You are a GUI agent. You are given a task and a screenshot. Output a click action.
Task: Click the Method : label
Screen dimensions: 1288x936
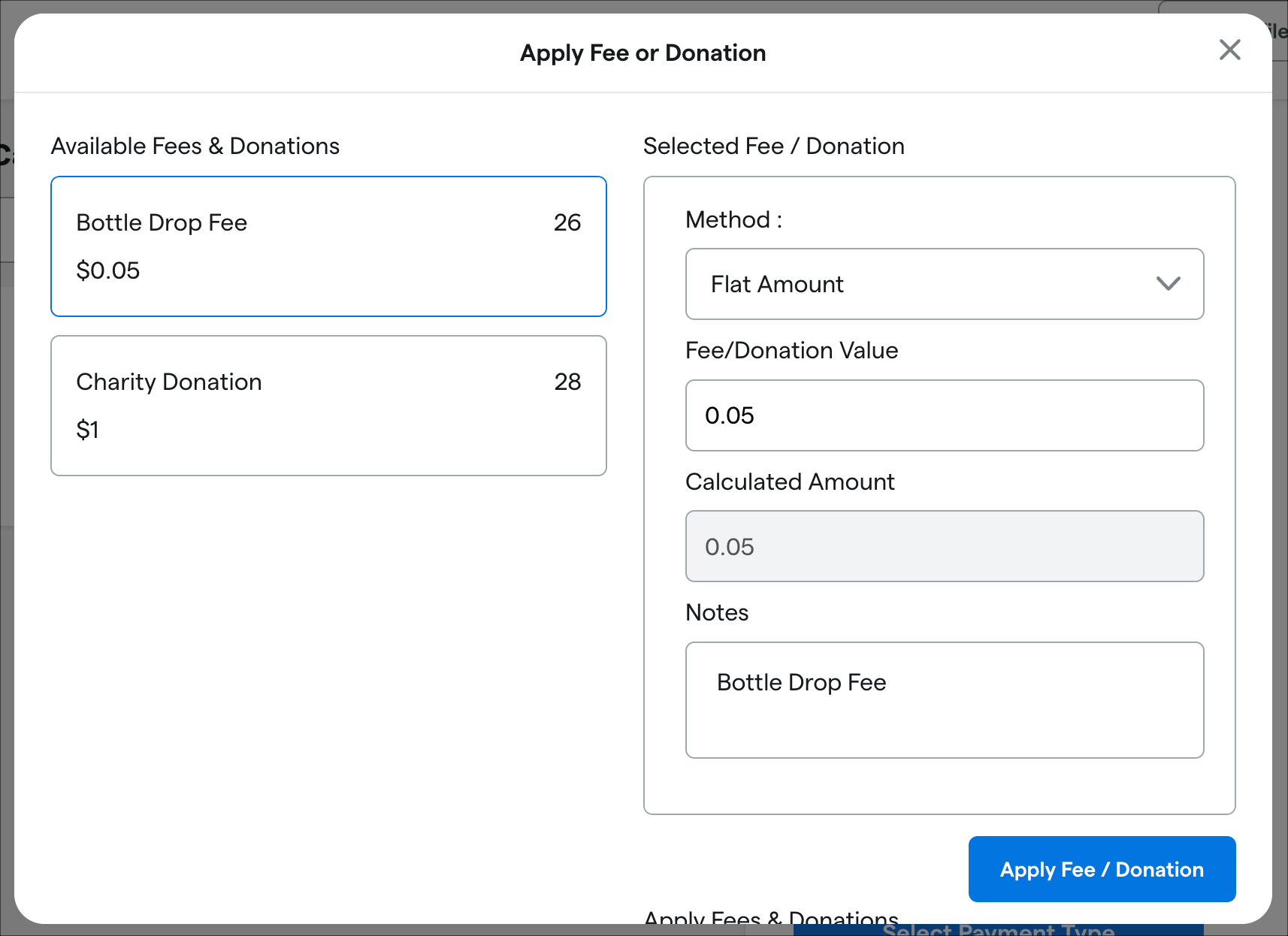[734, 219]
